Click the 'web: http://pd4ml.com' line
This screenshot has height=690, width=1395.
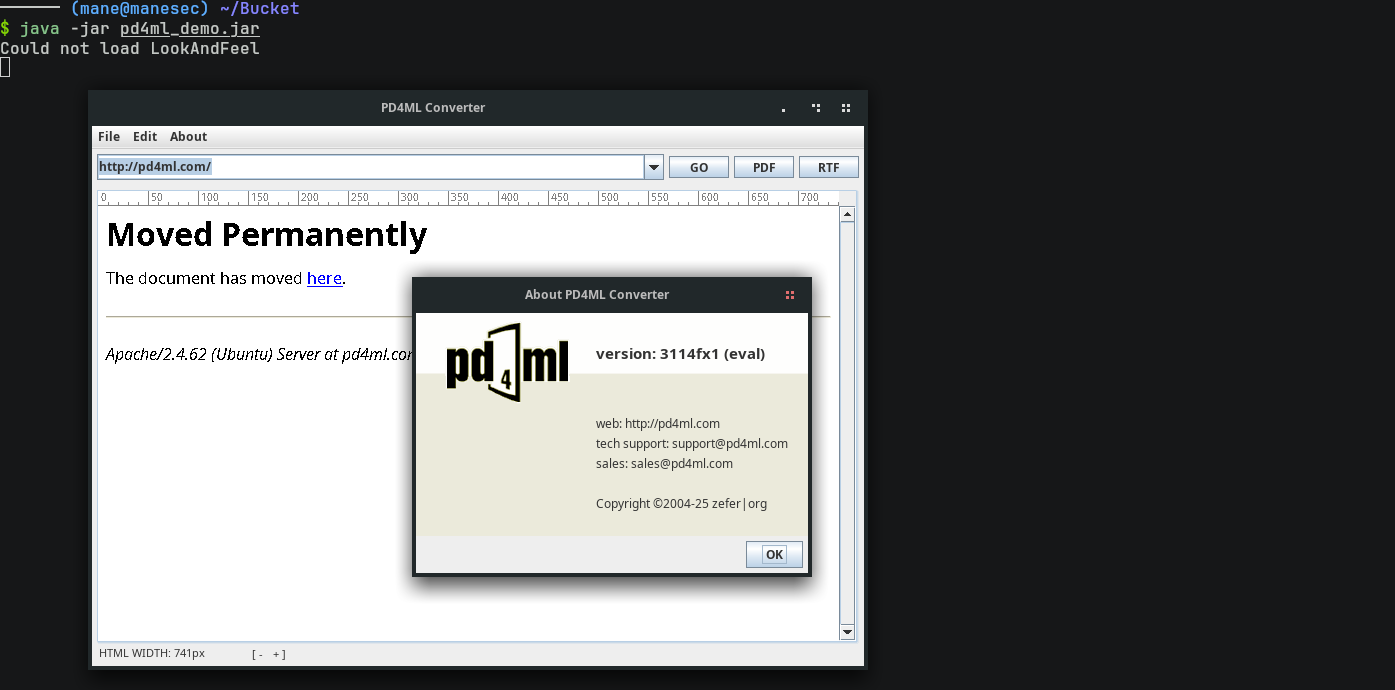click(658, 423)
